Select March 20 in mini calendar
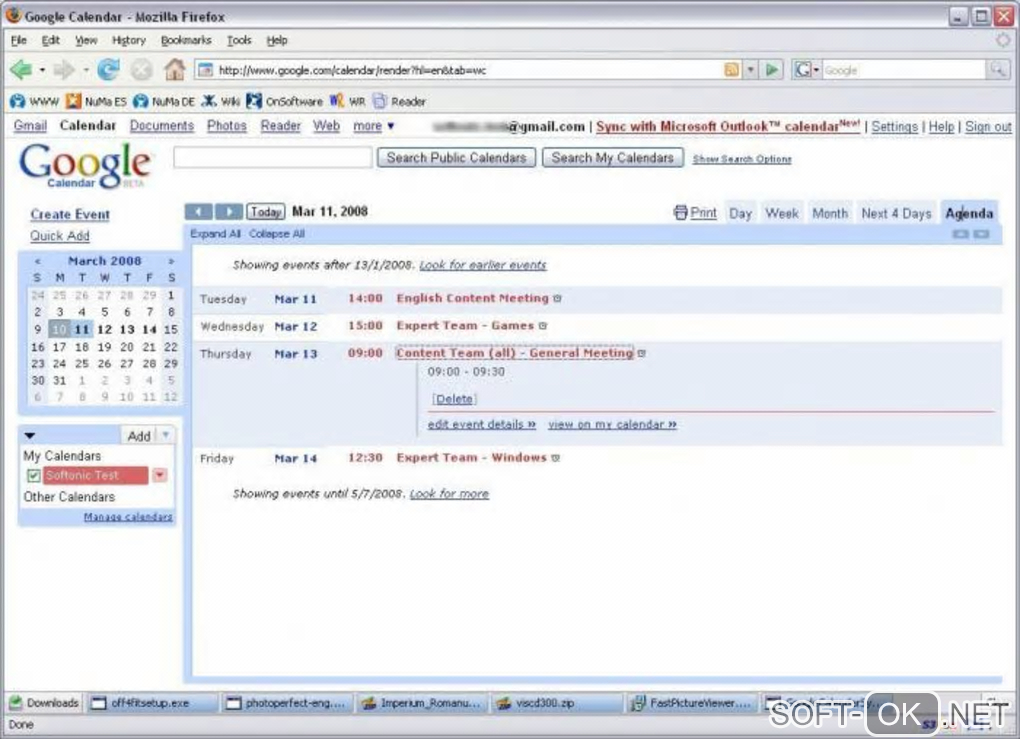The image size is (1020, 739). [x=127, y=347]
